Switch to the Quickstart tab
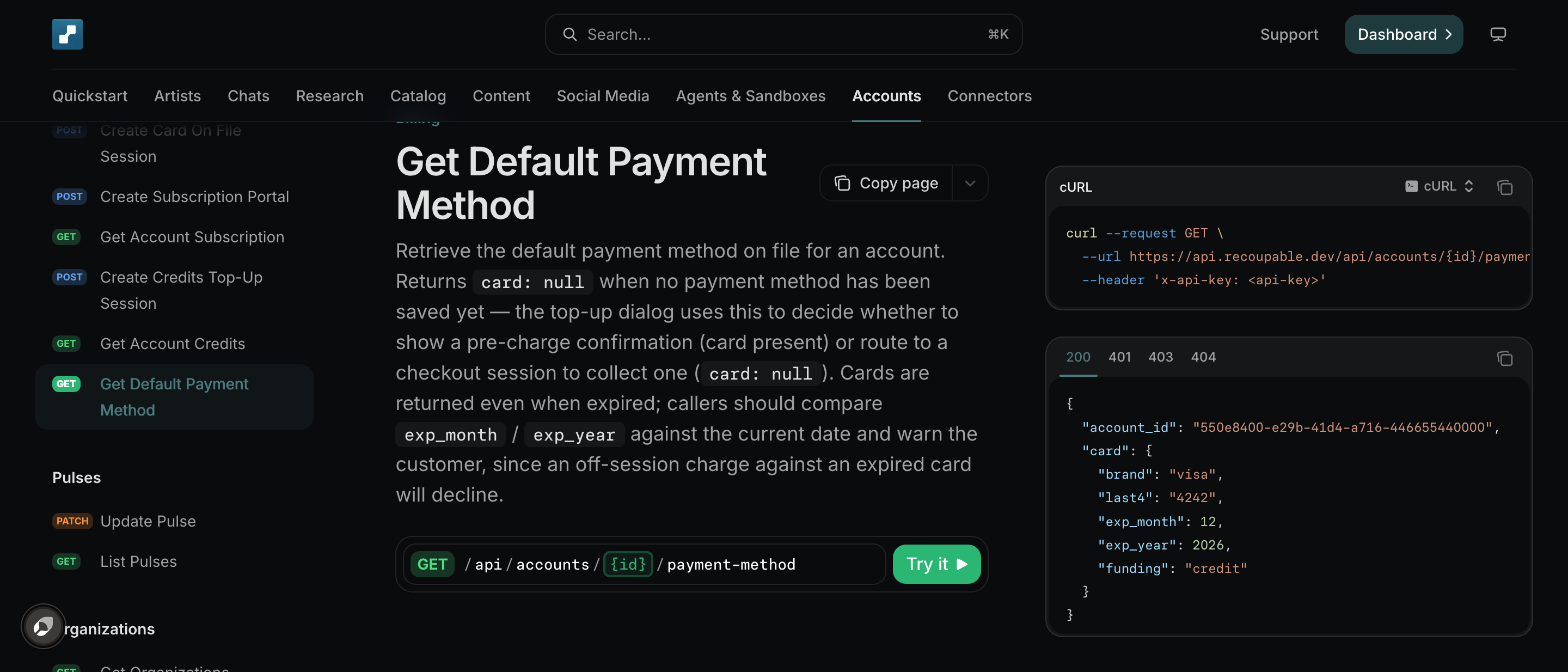The image size is (1568, 672). pos(90,95)
